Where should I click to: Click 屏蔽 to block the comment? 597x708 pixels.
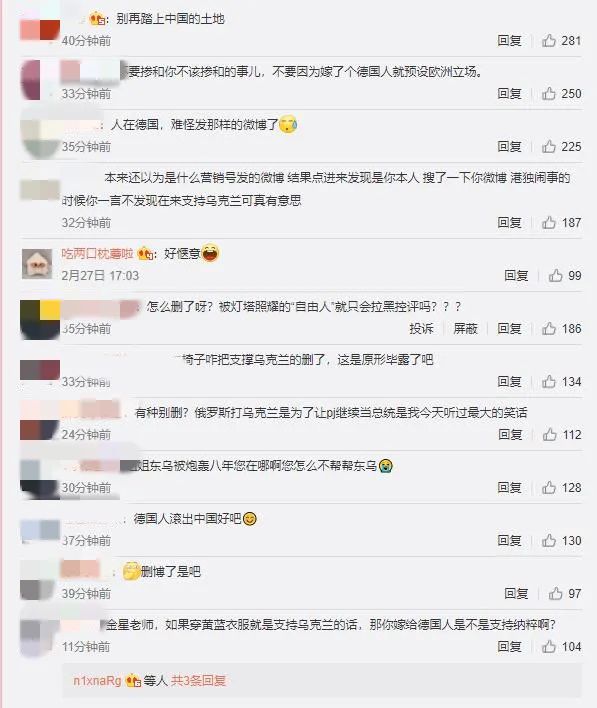[465, 328]
